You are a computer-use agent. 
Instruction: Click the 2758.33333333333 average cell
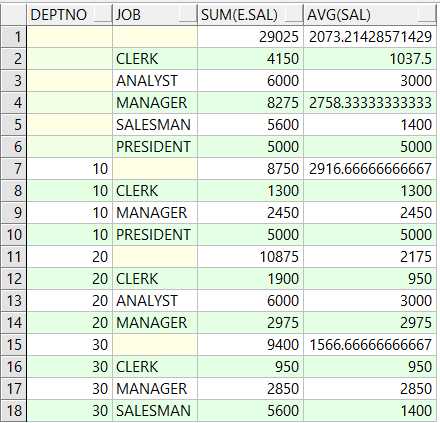click(x=370, y=103)
